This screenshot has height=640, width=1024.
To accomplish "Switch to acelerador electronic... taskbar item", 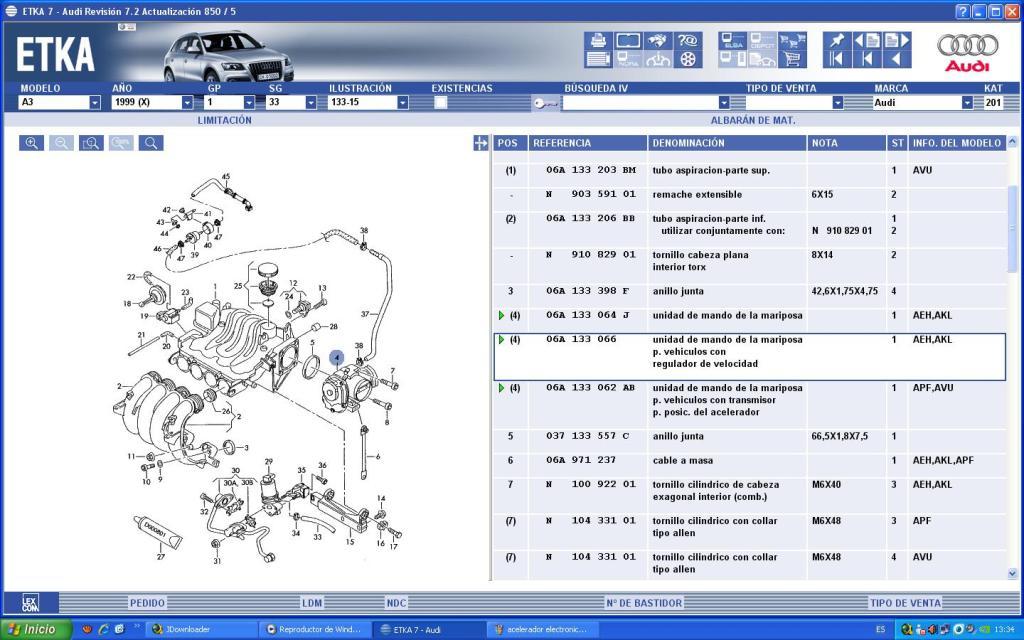I will (x=542, y=630).
